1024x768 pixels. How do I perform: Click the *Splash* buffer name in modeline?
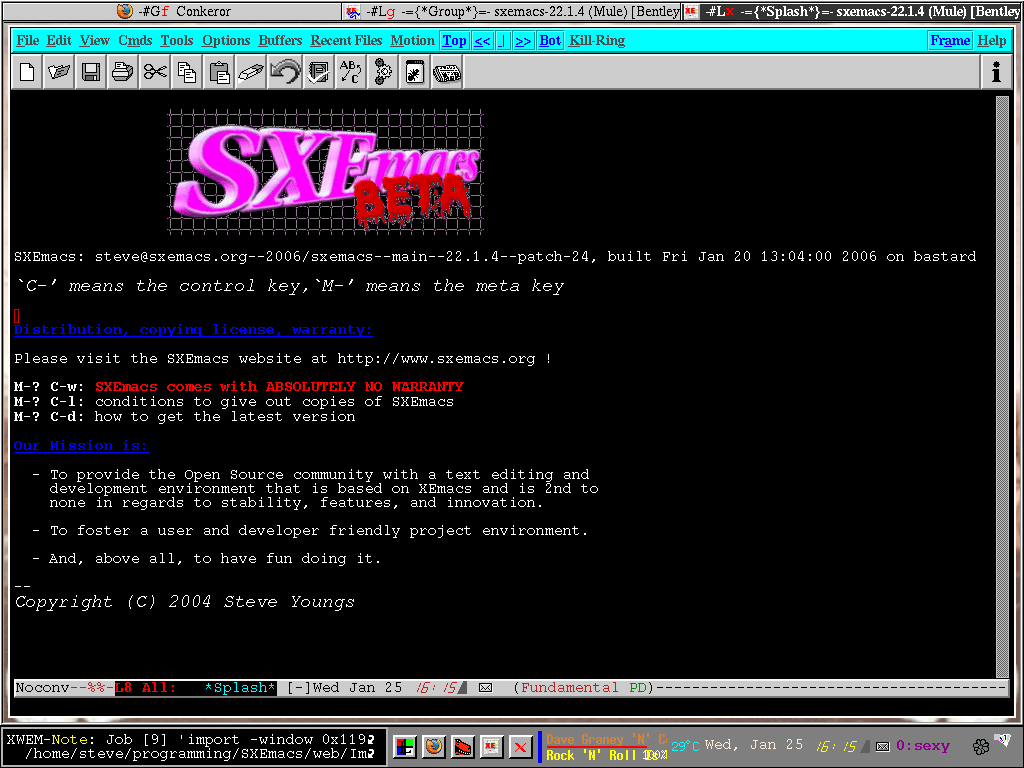point(239,688)
